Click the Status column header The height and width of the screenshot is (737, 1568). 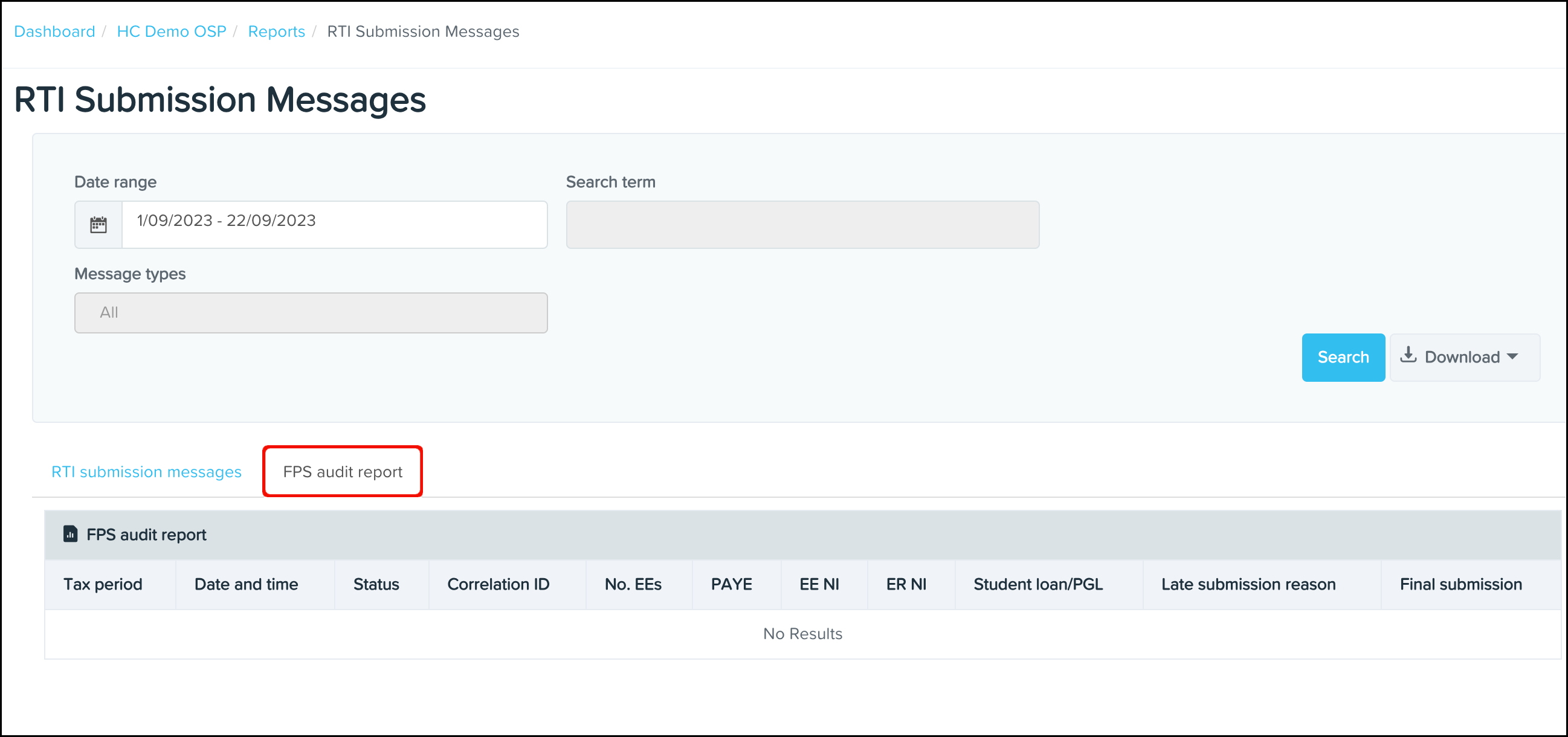click(x=376, y=584)
